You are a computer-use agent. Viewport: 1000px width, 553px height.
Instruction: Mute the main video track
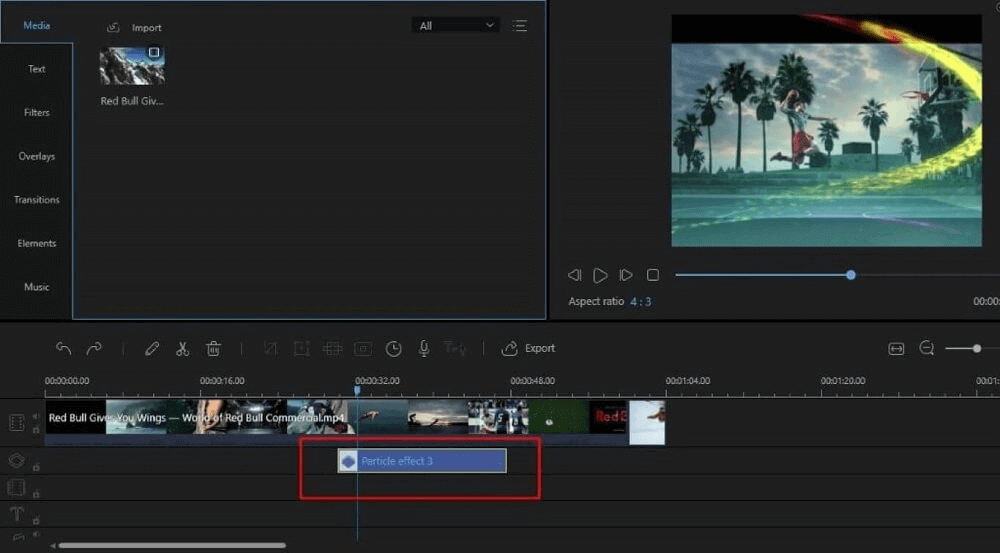(37, 416)
